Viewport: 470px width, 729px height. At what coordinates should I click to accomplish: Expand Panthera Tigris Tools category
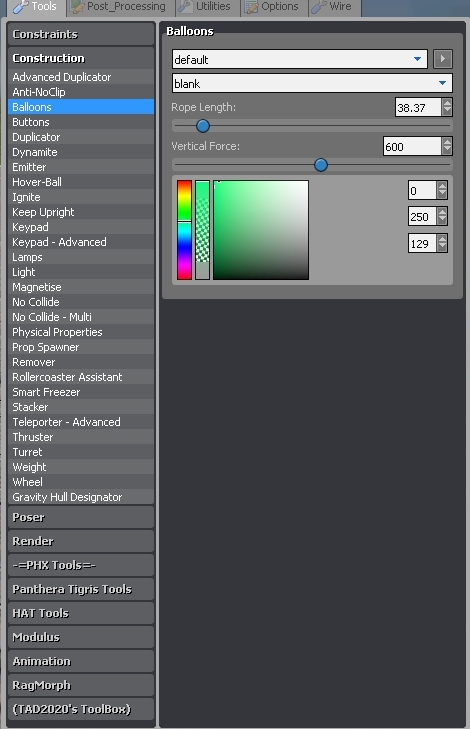click(81, 589)
